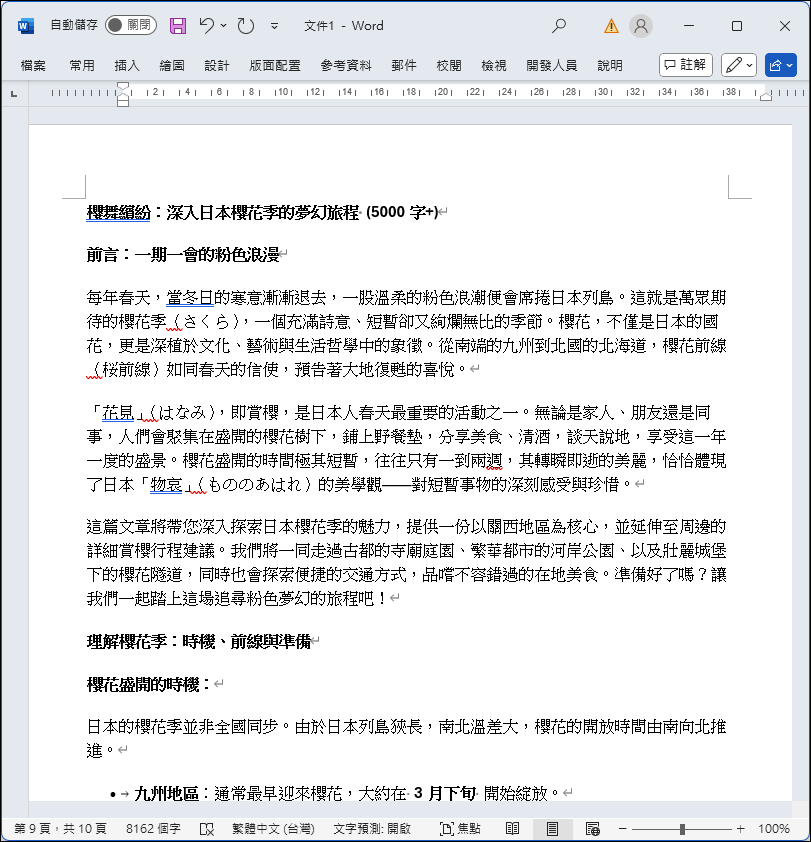The image size is (811, 842).
Task: Click the 100% zoom level button
Action: tap(773, 829)
